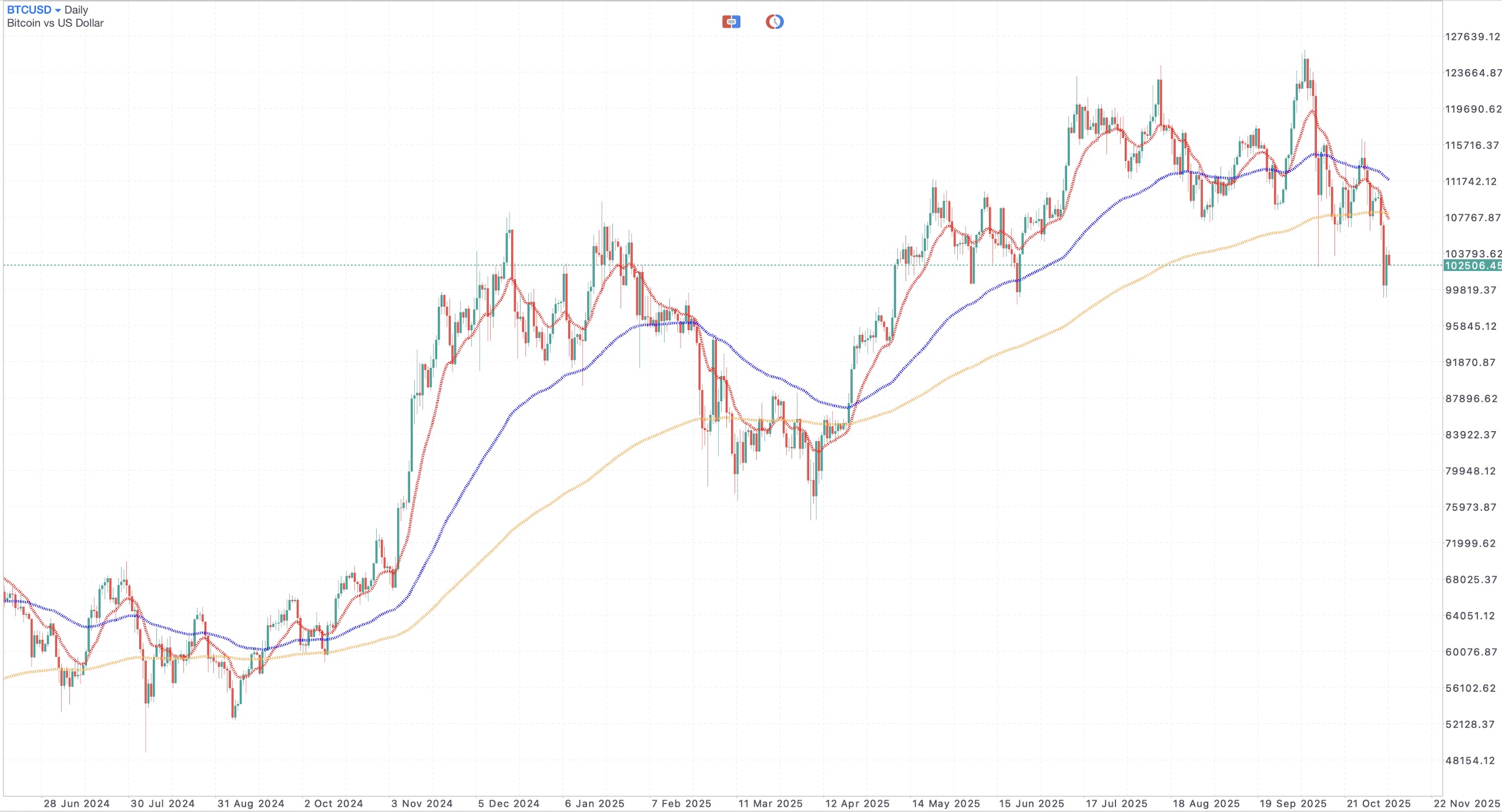Click the 68025.37 price axis label

coord(1471,580)
